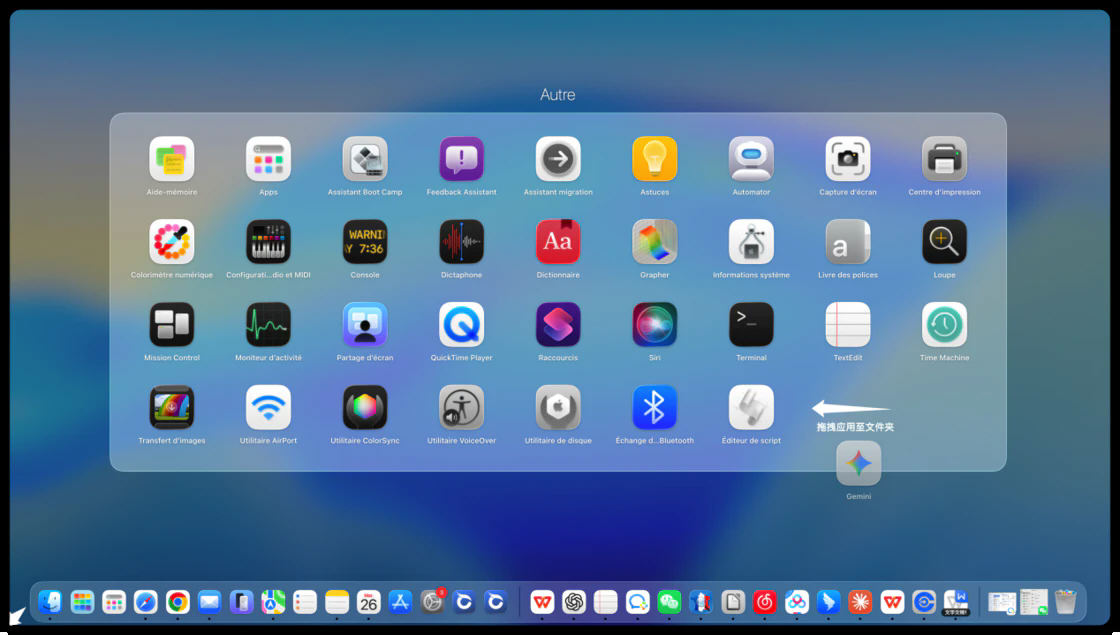This screenshot has width=1120, height=635.
Task: Launch QuickTime Player
Action: 461,324
